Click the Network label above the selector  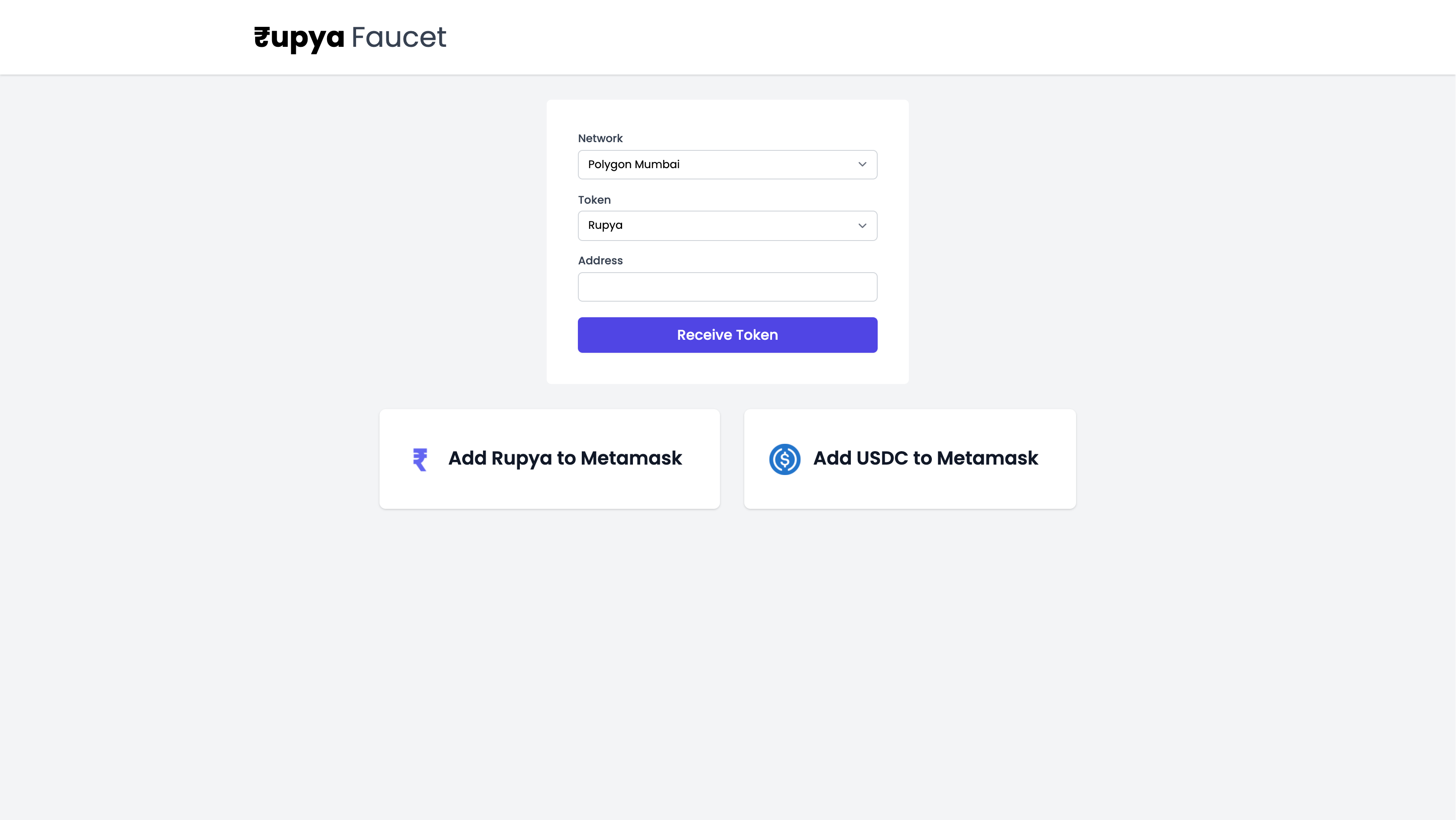point(600,138)
